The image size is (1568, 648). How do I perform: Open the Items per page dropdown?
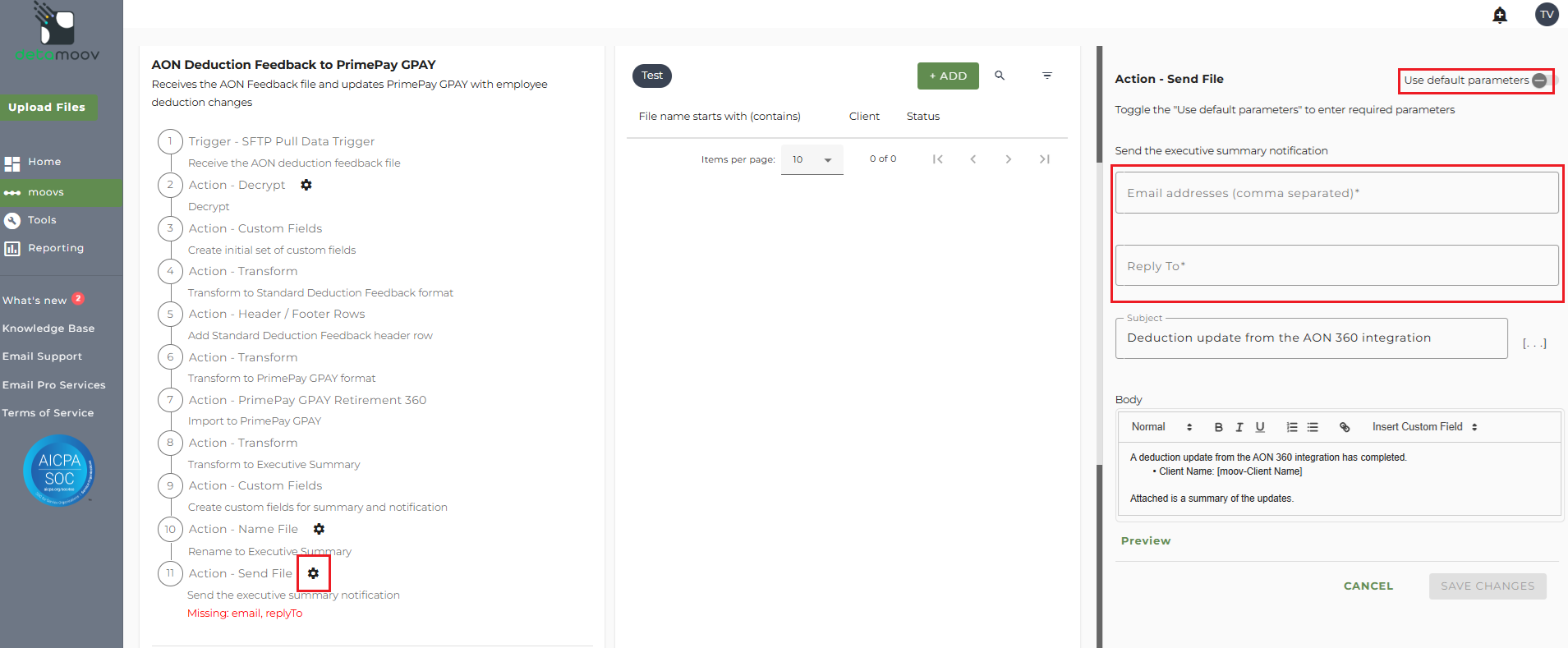pyautogui.click(x=812, y=159)
